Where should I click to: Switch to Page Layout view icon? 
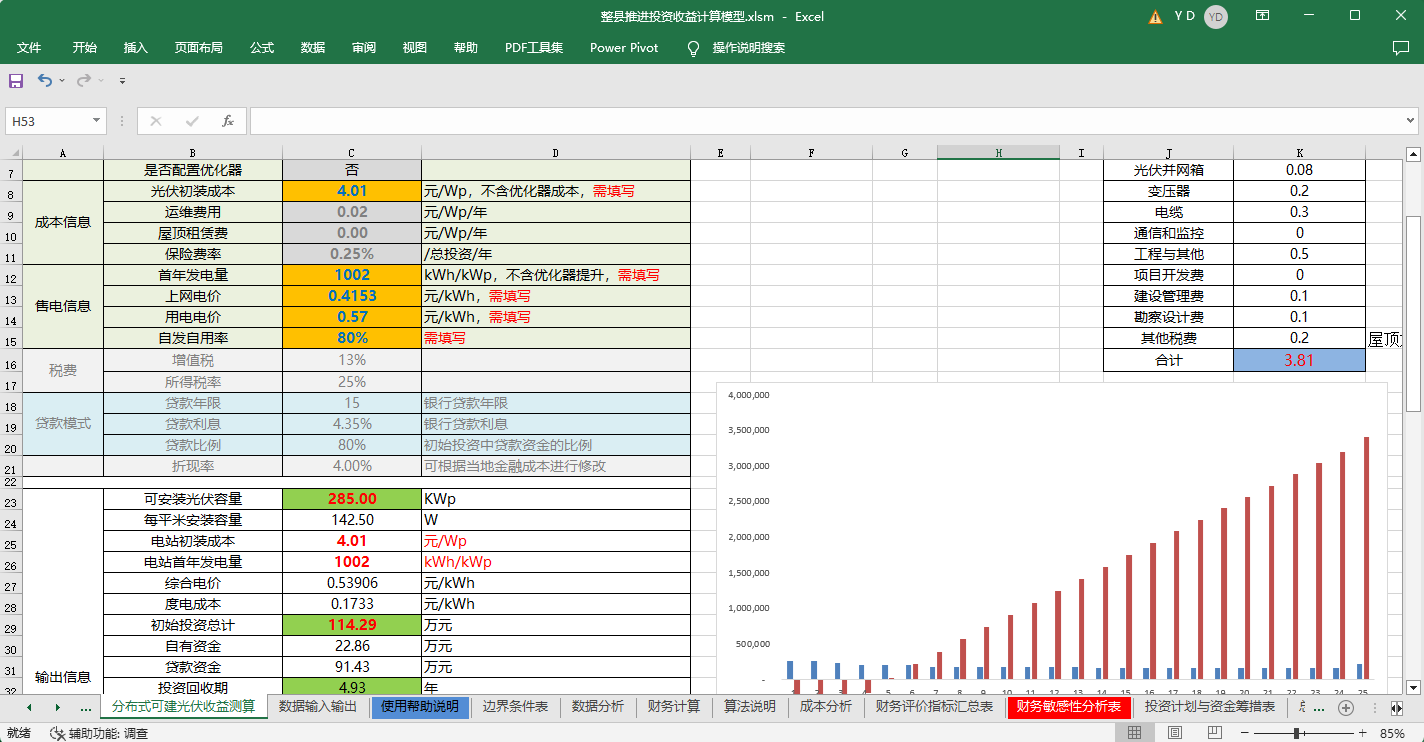pyautogui.click(x=1176, y=733)
